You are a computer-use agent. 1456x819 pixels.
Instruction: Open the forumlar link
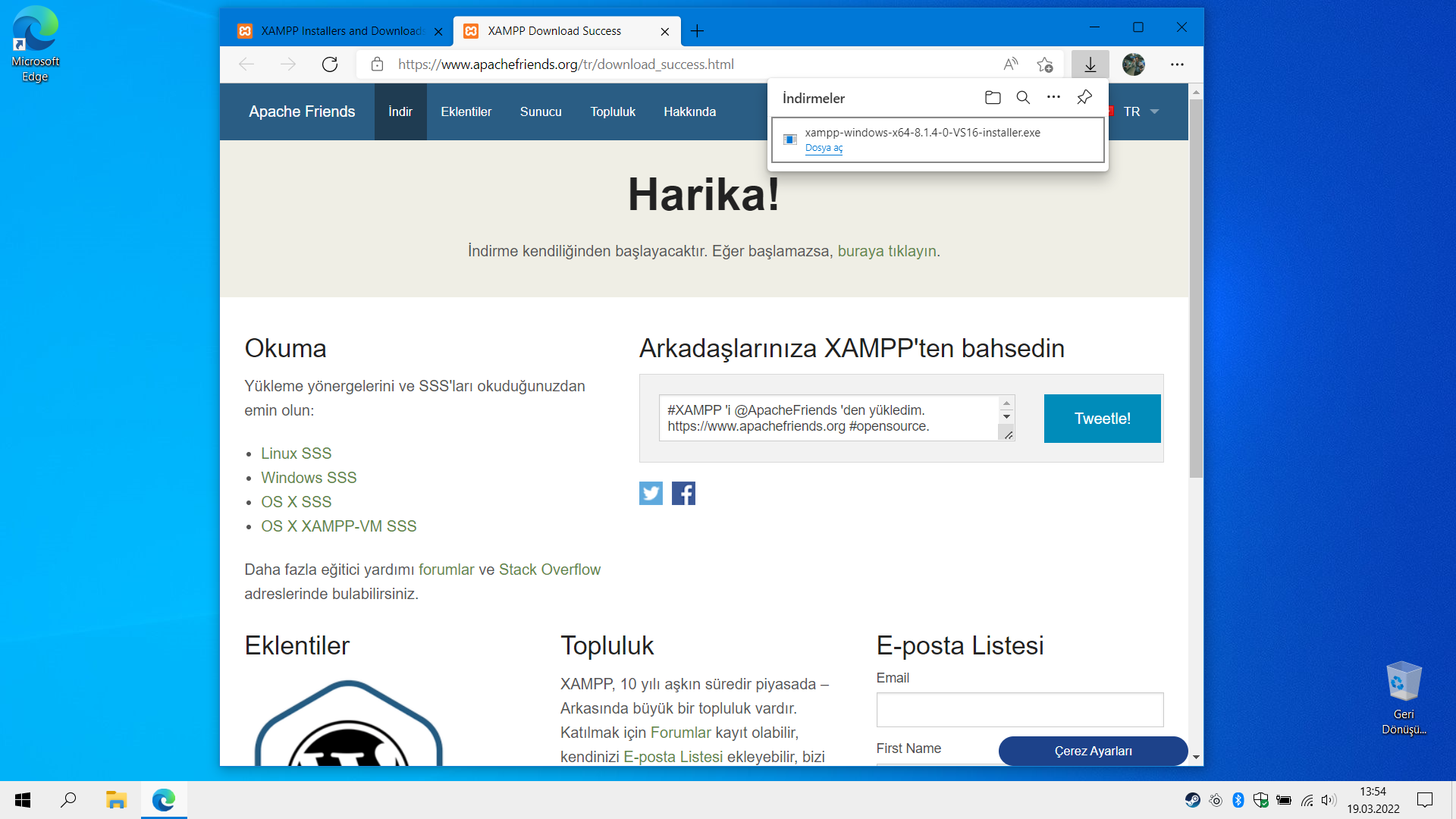(x=446, y=570)
